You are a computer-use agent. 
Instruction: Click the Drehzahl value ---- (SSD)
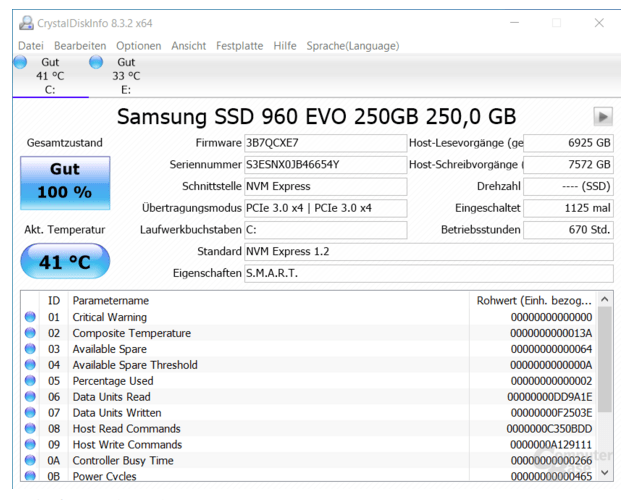click(x=568, y=186)
